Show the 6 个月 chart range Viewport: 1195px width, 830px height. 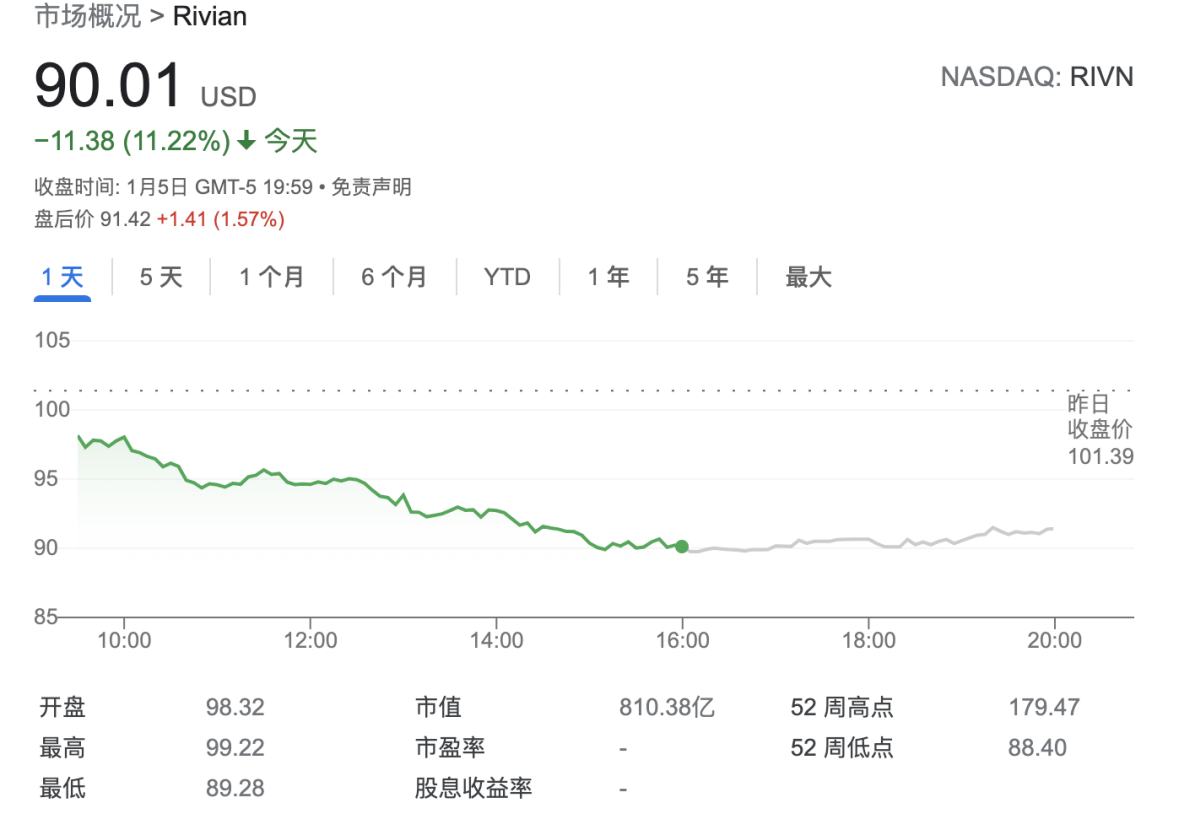pos(394,277)
